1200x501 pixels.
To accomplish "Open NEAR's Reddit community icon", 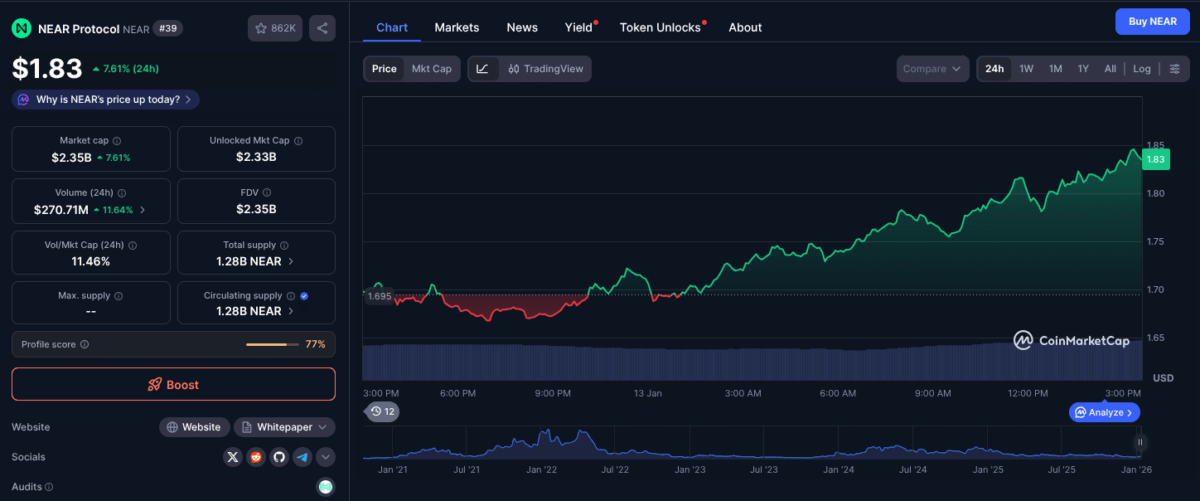I will click(256, 457).
